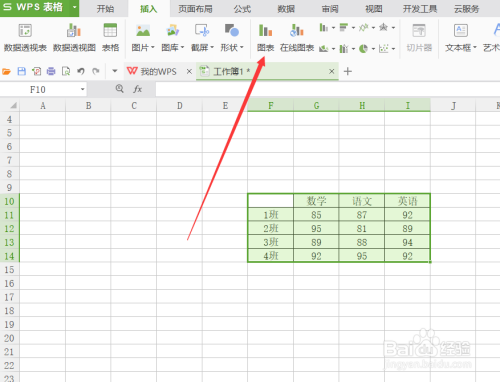Switch to the 开发工具 ribbon tab
Image resolution: width=500 pixels, height=382 pixels.
420,9
